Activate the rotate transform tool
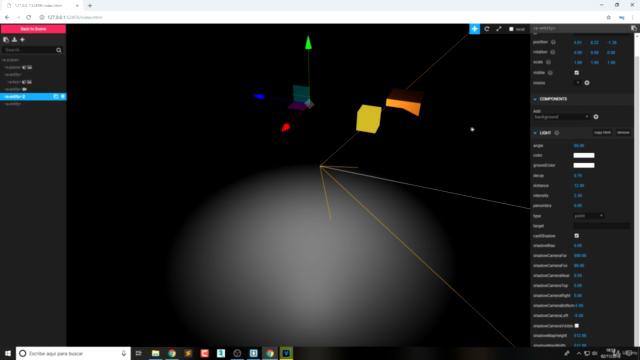The width and height of the screenshot is (640, 360). 487,29
